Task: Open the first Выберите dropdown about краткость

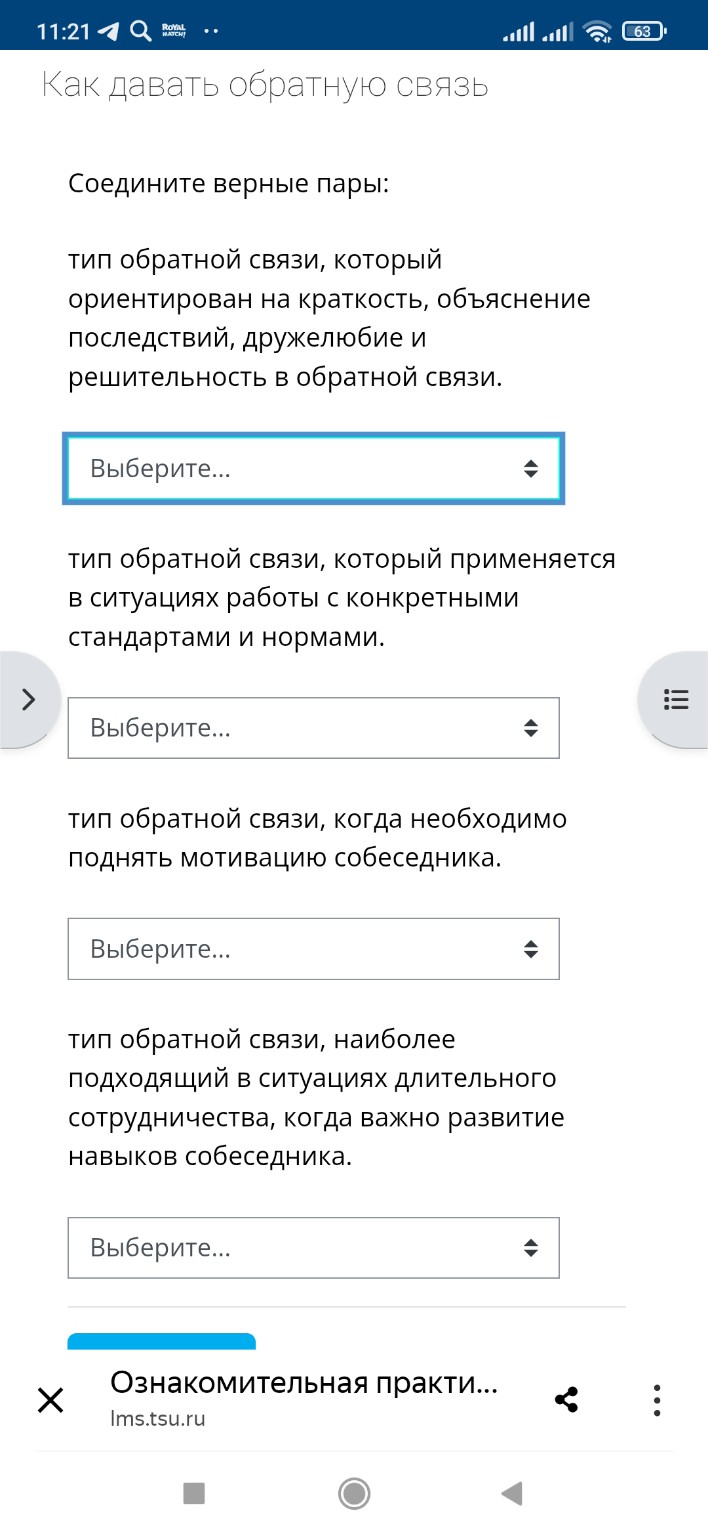Action: pyautogui.click(x=314, y=467)
